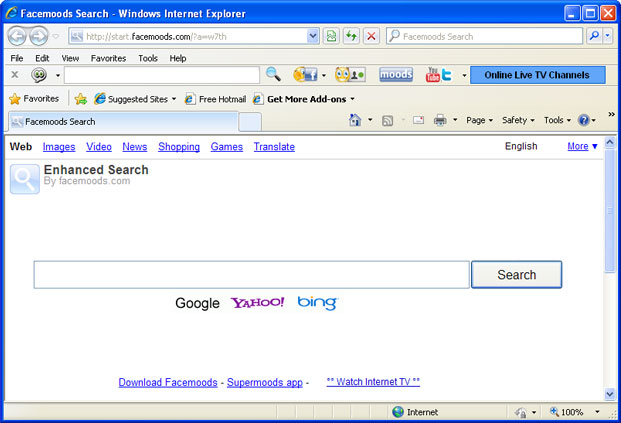Expand the address bar history dropdown
The height and width of the screenshot is (423, 621).
tap(313, 36)
